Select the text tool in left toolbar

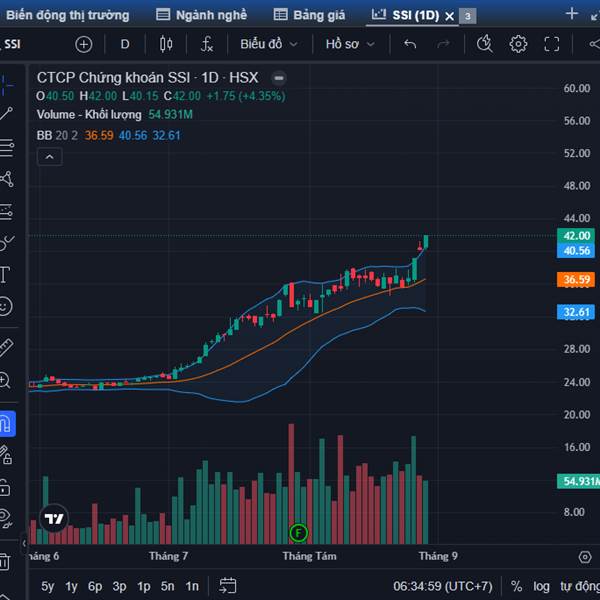5,274
